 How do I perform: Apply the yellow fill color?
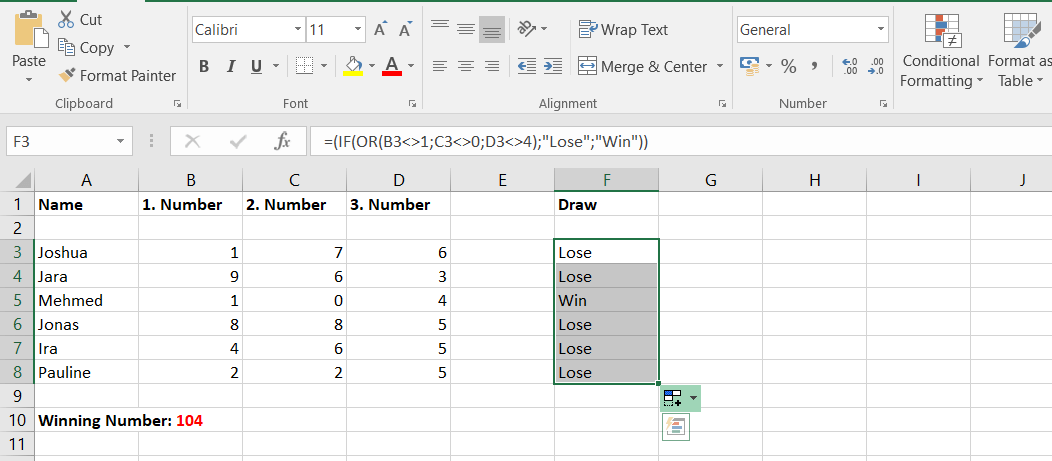coord(352,67)
